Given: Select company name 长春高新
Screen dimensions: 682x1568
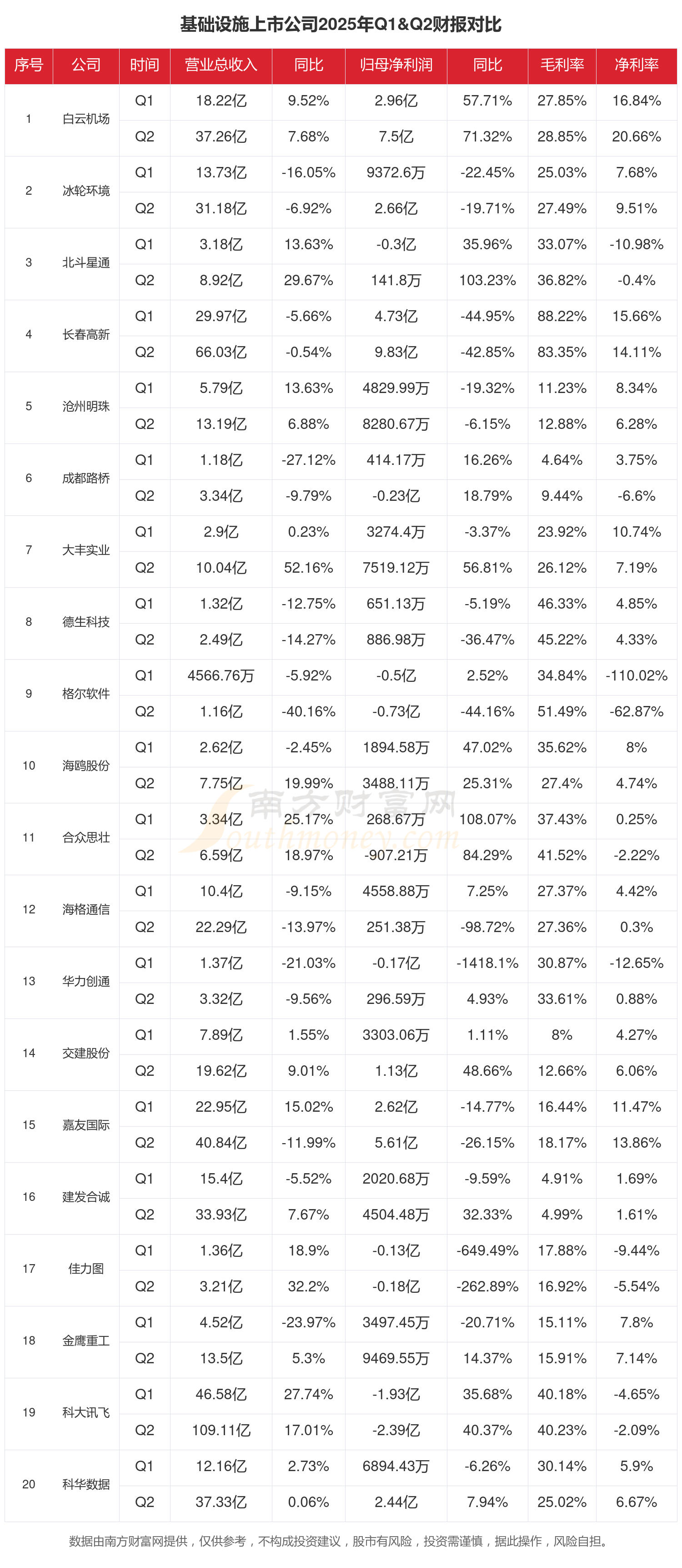Looking at the screenshot, I should (86, 334).
